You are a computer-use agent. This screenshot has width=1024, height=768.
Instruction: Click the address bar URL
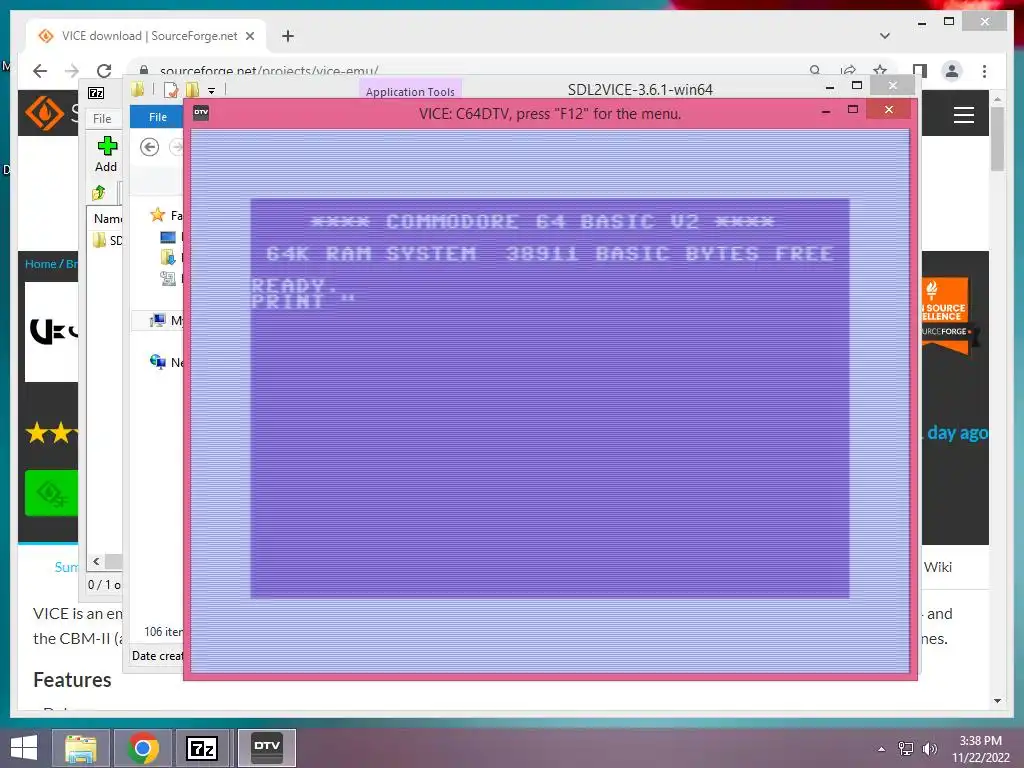[269, 71]
